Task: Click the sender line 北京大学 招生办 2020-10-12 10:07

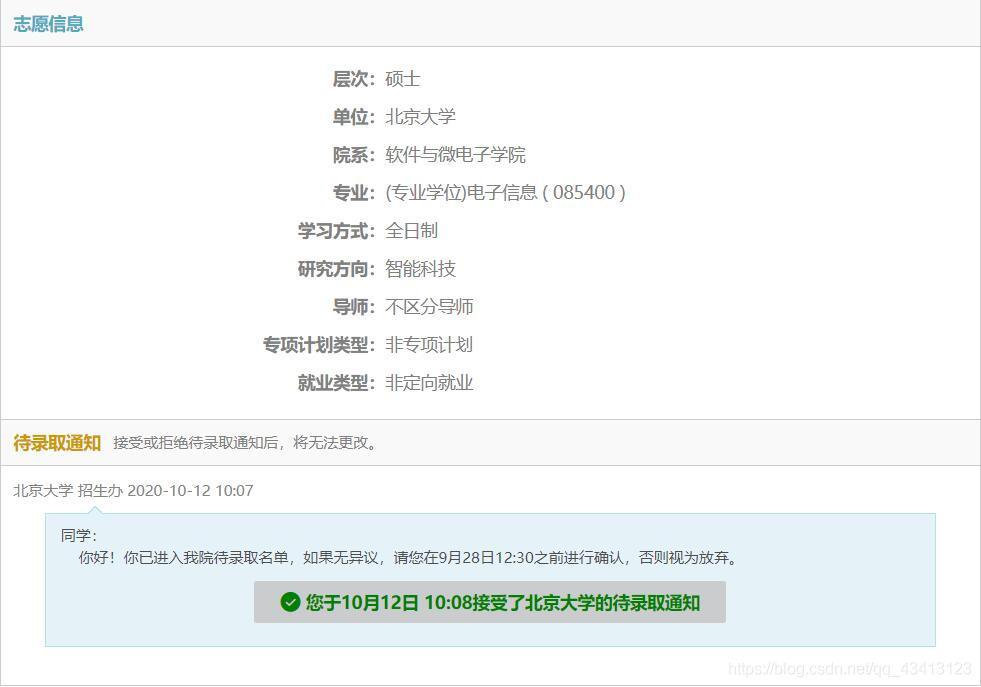Action: click(133, 491)
